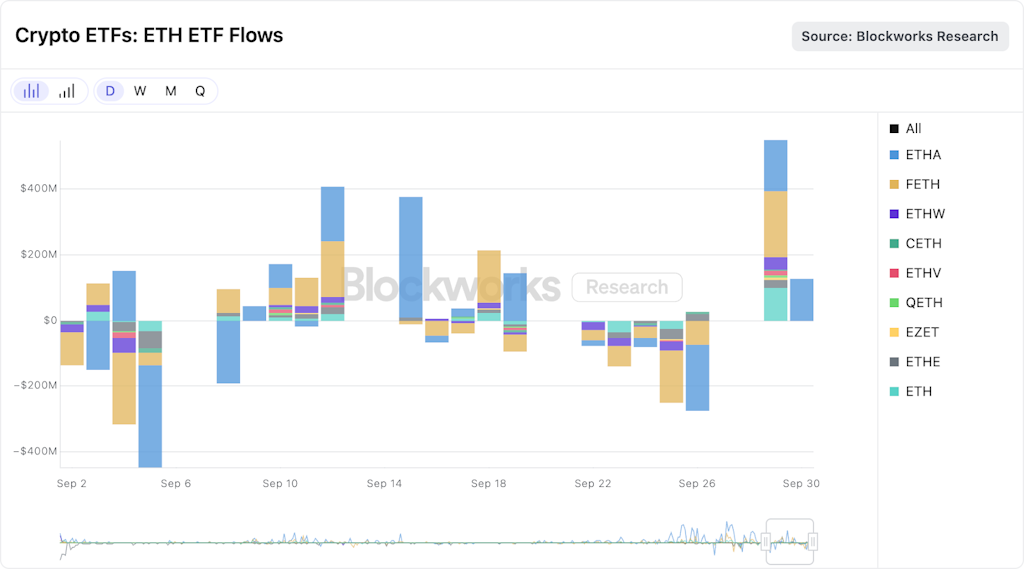Click the EZET yellow legend icon

click(894, 332)
